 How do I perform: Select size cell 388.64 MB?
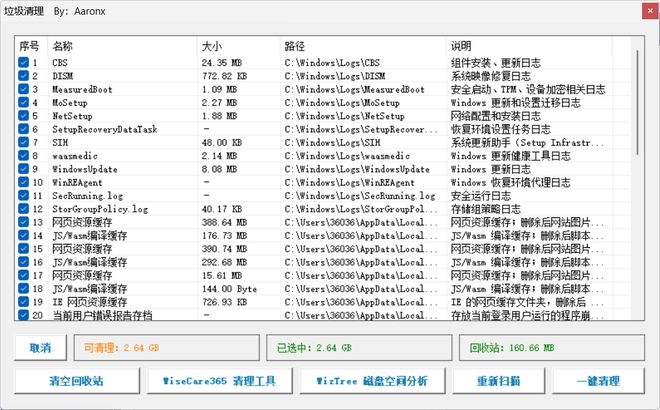(x=224, y=222)
